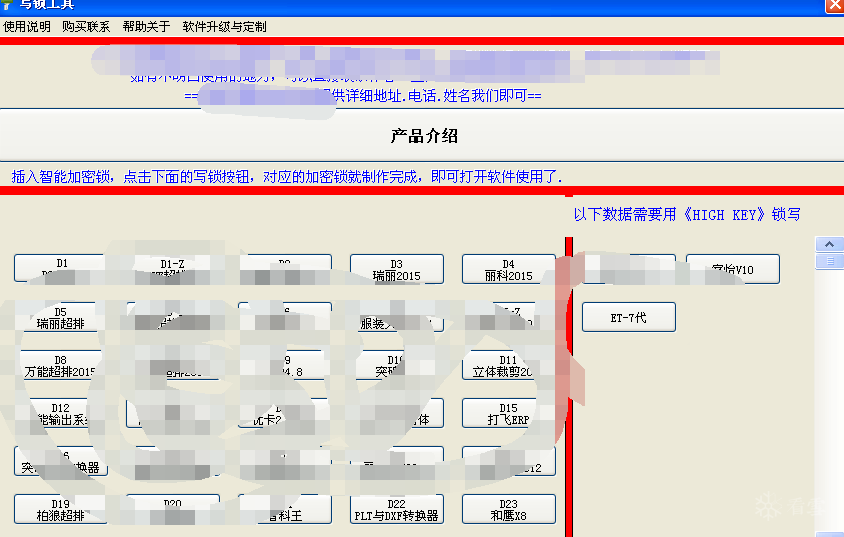
Task: Click the D15 打飞ERP button
Action: (x=509, y=413)
